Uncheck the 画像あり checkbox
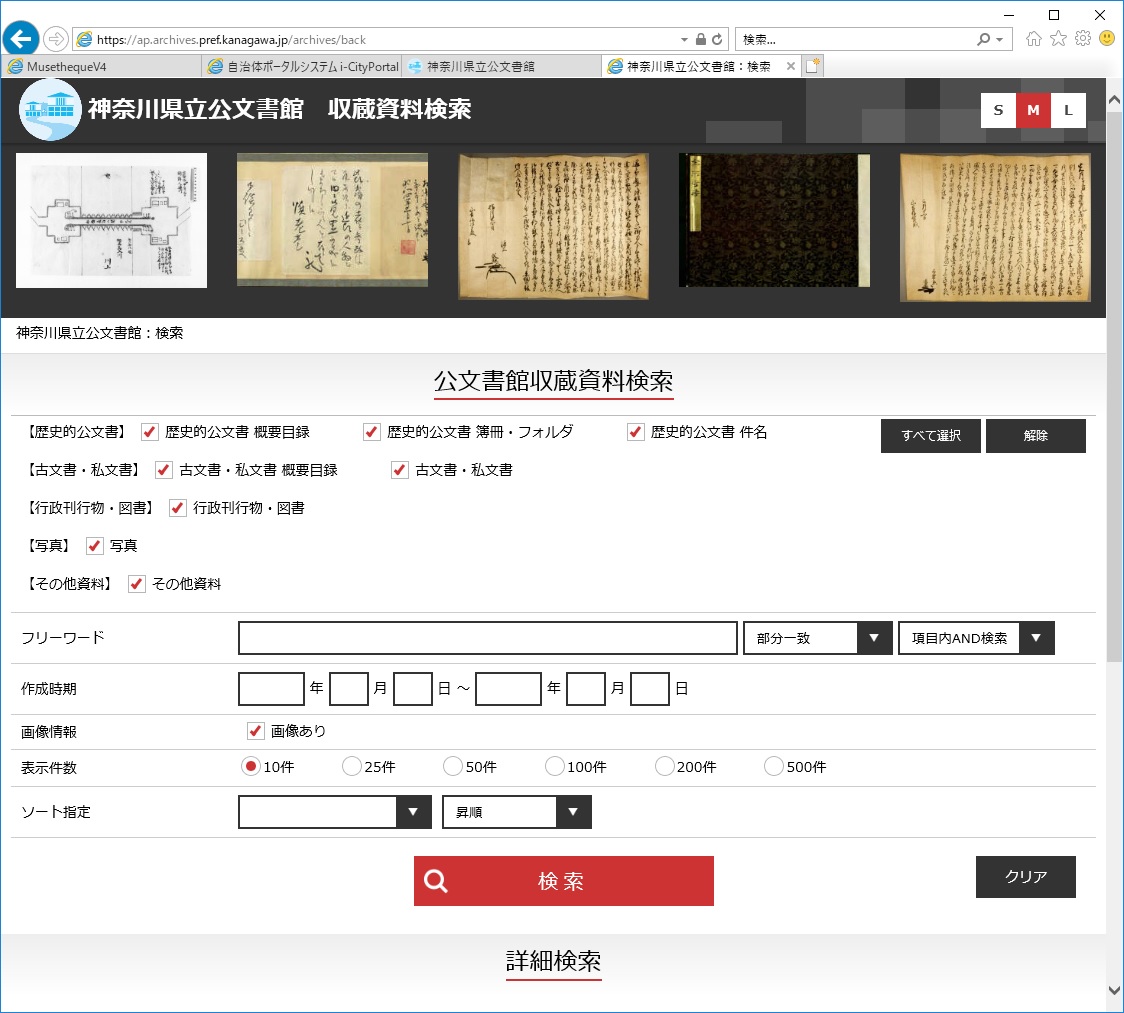Image resolution: width=1124 pixels, height=1013 pixels. 255,731
